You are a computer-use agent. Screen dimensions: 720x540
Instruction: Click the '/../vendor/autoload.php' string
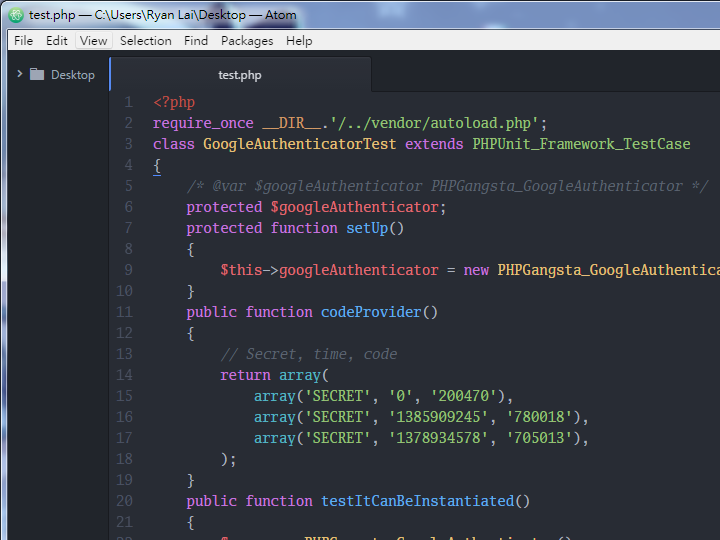pyautogui.click(x=434, y=123)
